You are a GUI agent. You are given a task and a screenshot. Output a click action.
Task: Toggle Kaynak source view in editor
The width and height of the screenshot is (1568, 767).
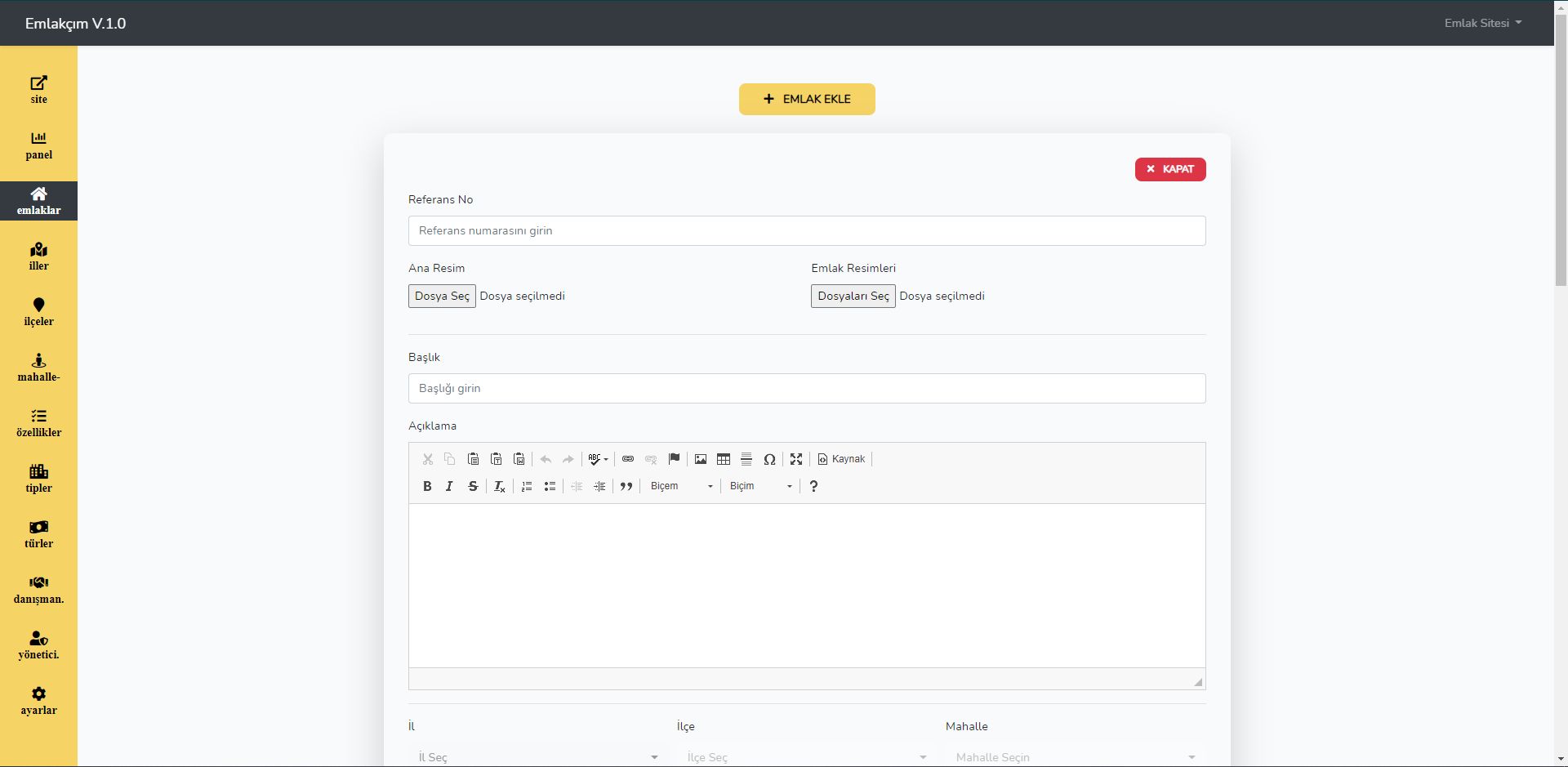(x=841, y=459)
